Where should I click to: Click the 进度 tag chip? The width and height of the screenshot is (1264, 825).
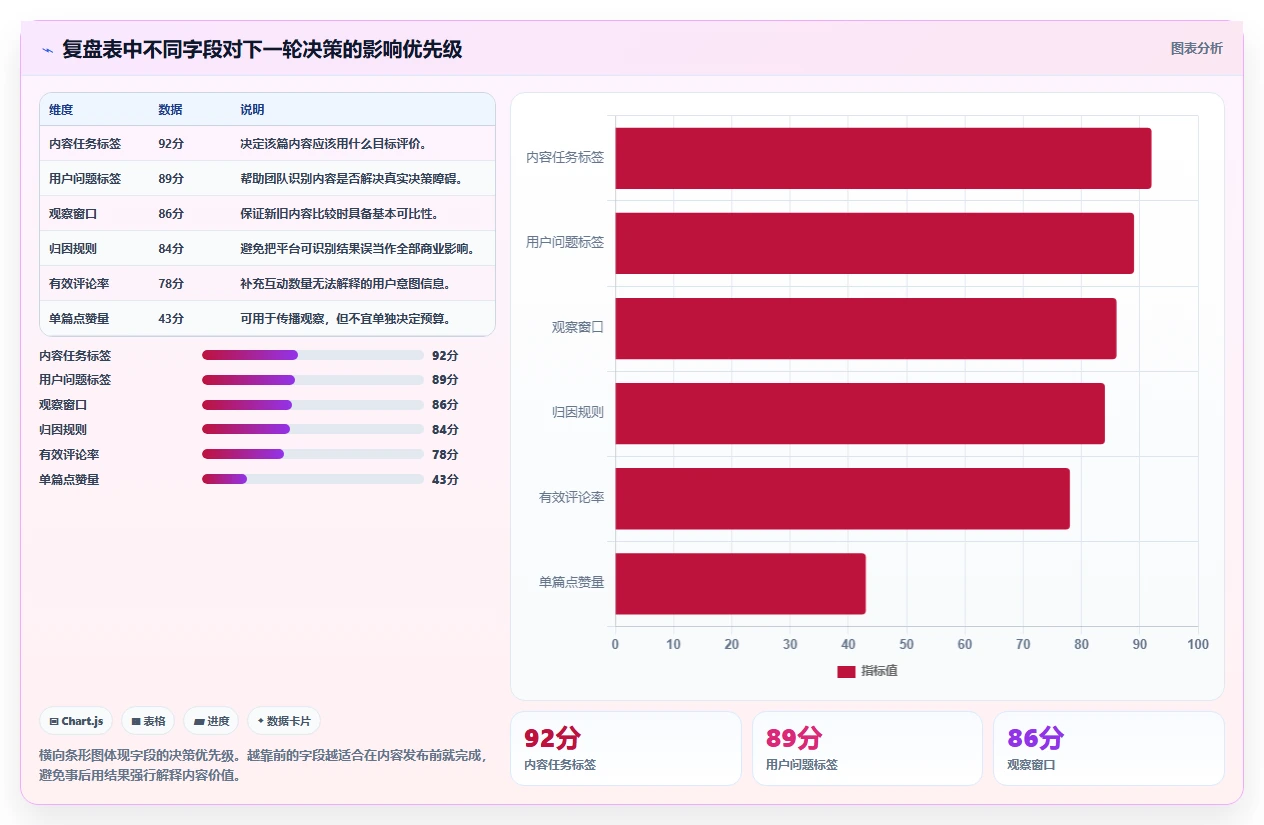(211, 721)
